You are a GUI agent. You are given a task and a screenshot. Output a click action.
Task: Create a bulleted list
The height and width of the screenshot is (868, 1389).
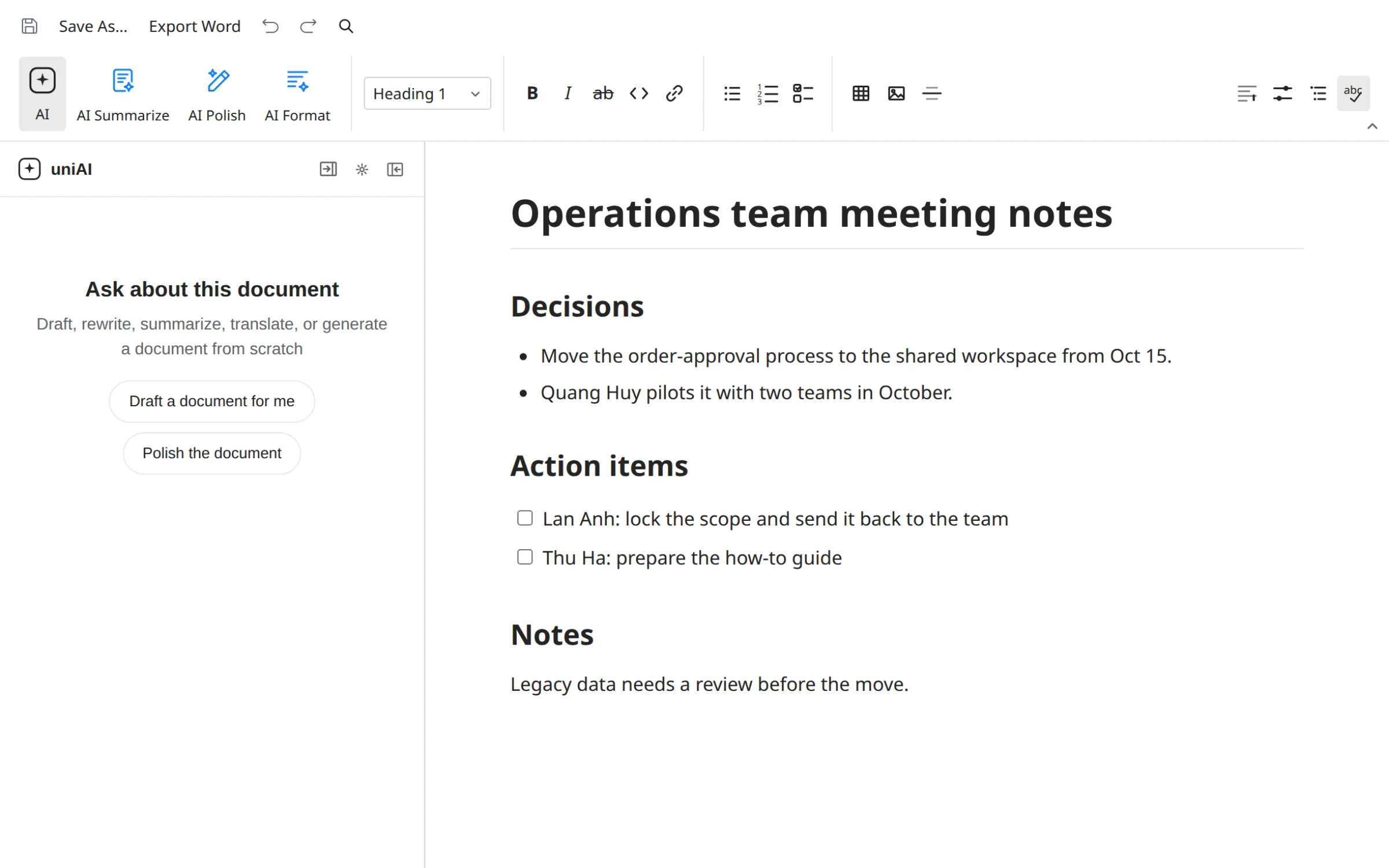pyautogui.click(x=732, y=93)
